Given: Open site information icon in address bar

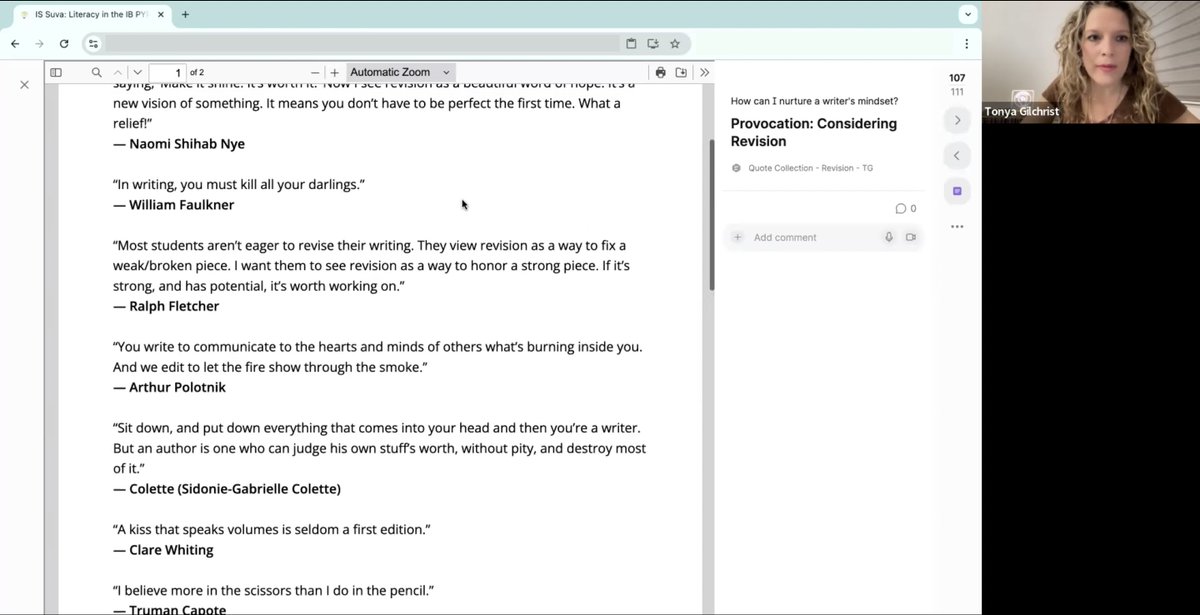Looking at the screenshot, I should 93,43.
